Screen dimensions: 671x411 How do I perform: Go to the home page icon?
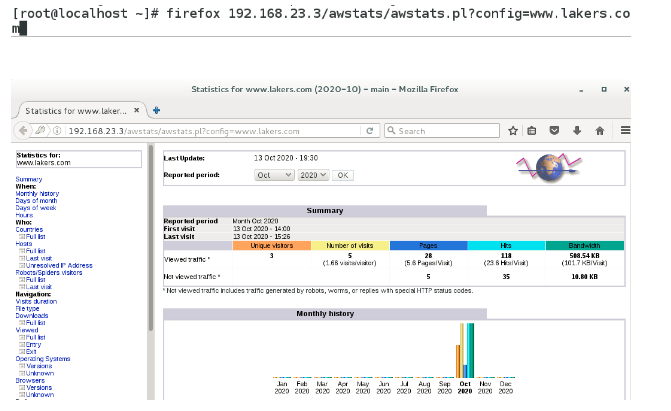(600, 131)
